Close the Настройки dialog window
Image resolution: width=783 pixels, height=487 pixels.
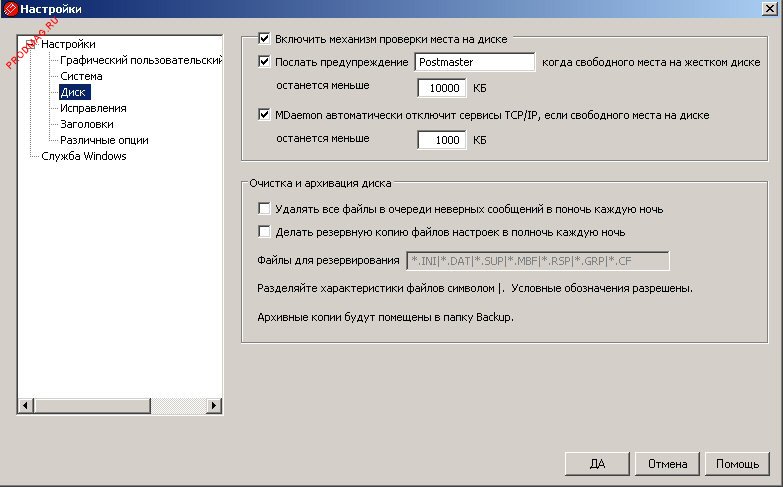coord(771,9)
